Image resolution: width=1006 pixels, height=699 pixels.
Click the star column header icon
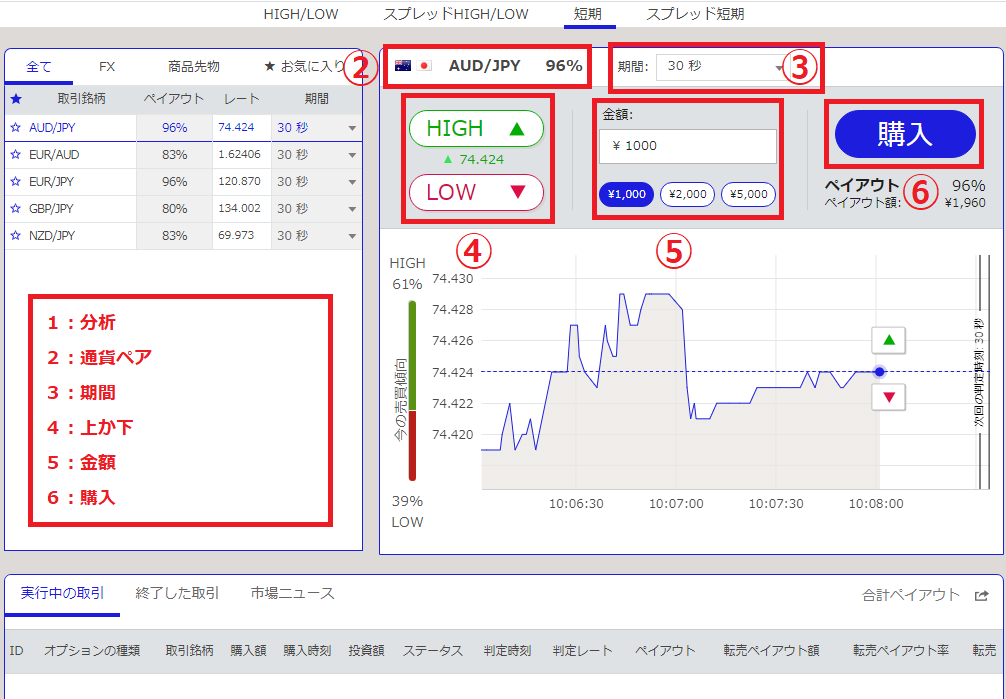point(16,99)
